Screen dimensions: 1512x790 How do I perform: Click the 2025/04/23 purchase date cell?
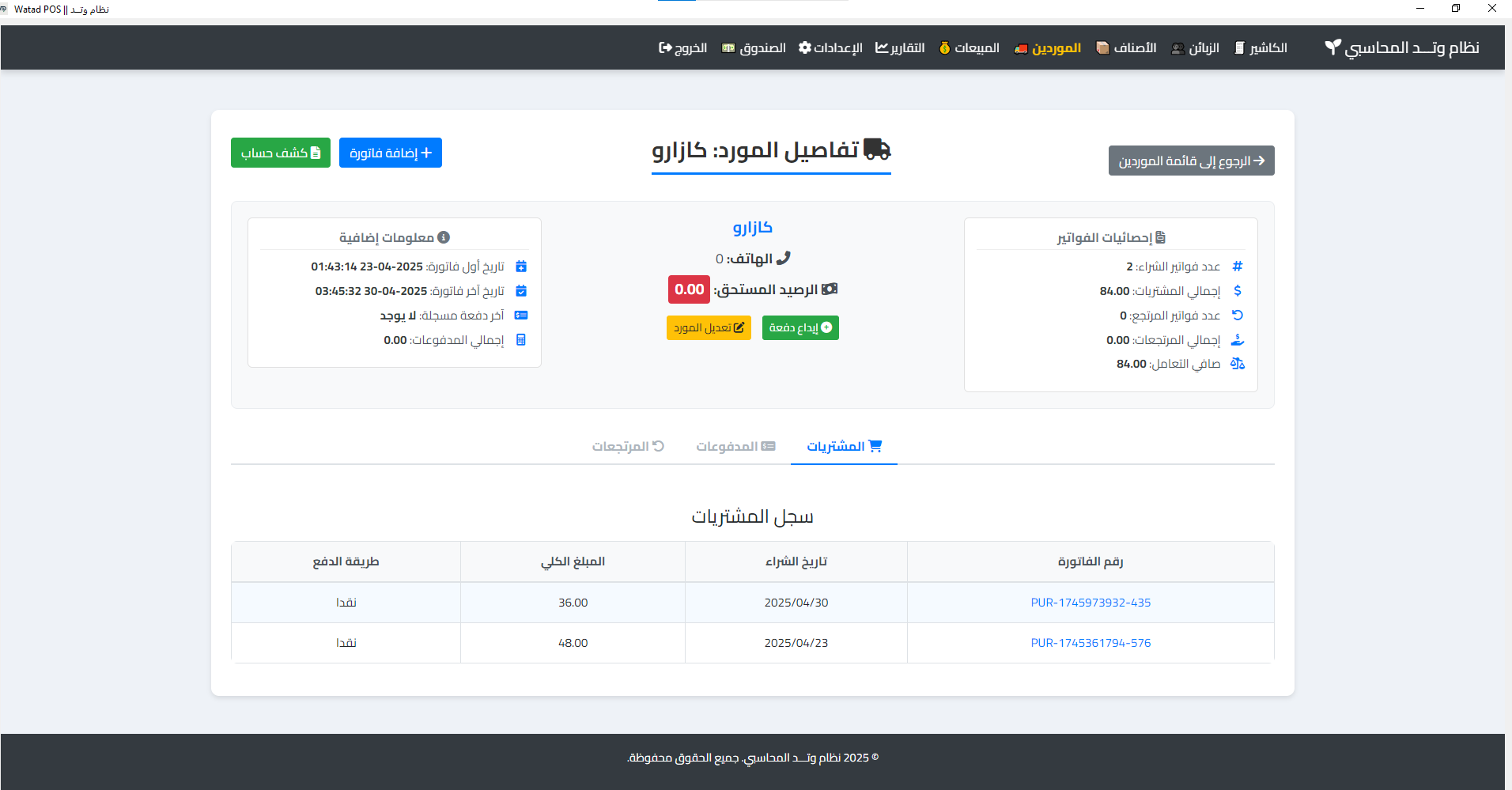coord(796,643)
